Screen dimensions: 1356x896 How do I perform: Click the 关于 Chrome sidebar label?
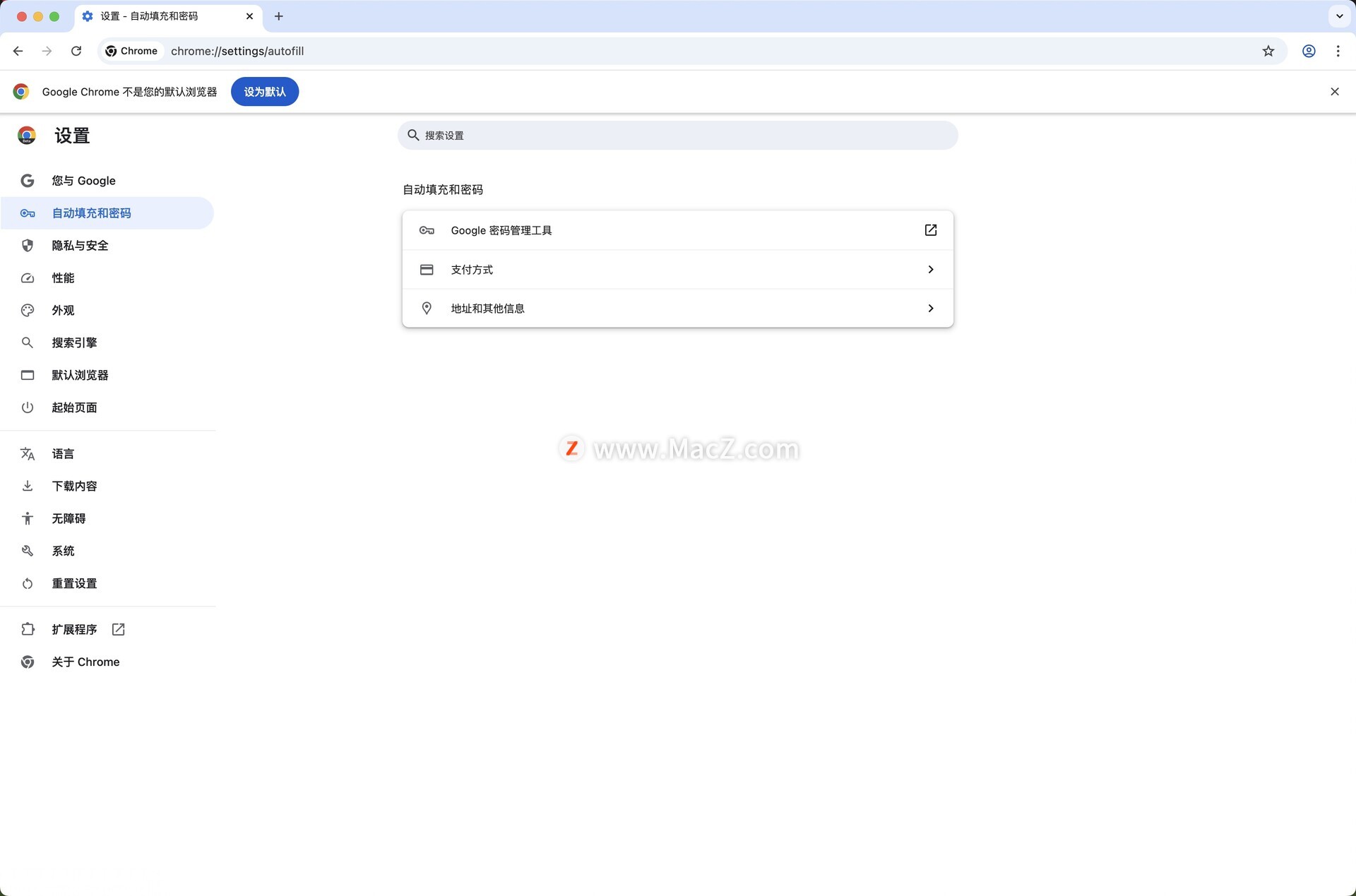click(x=85, y=662)
